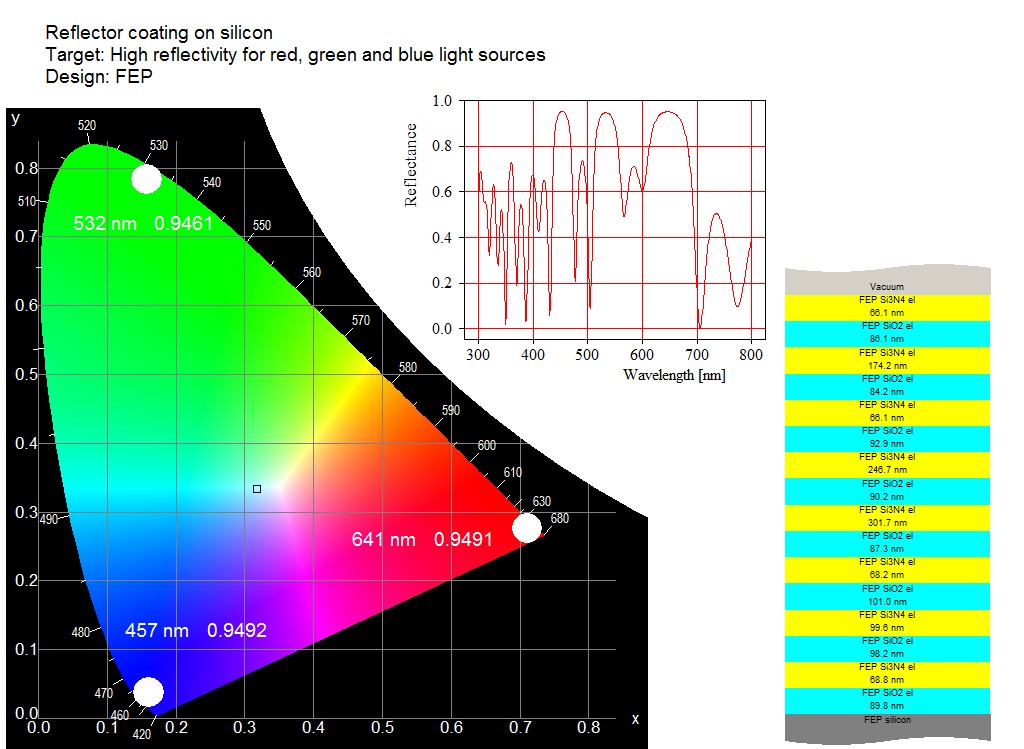This screenshot has width=1024, height=749.
Task: Select the SiO2 layer with 92.9 nm thickness
Action: coord(887,438)
